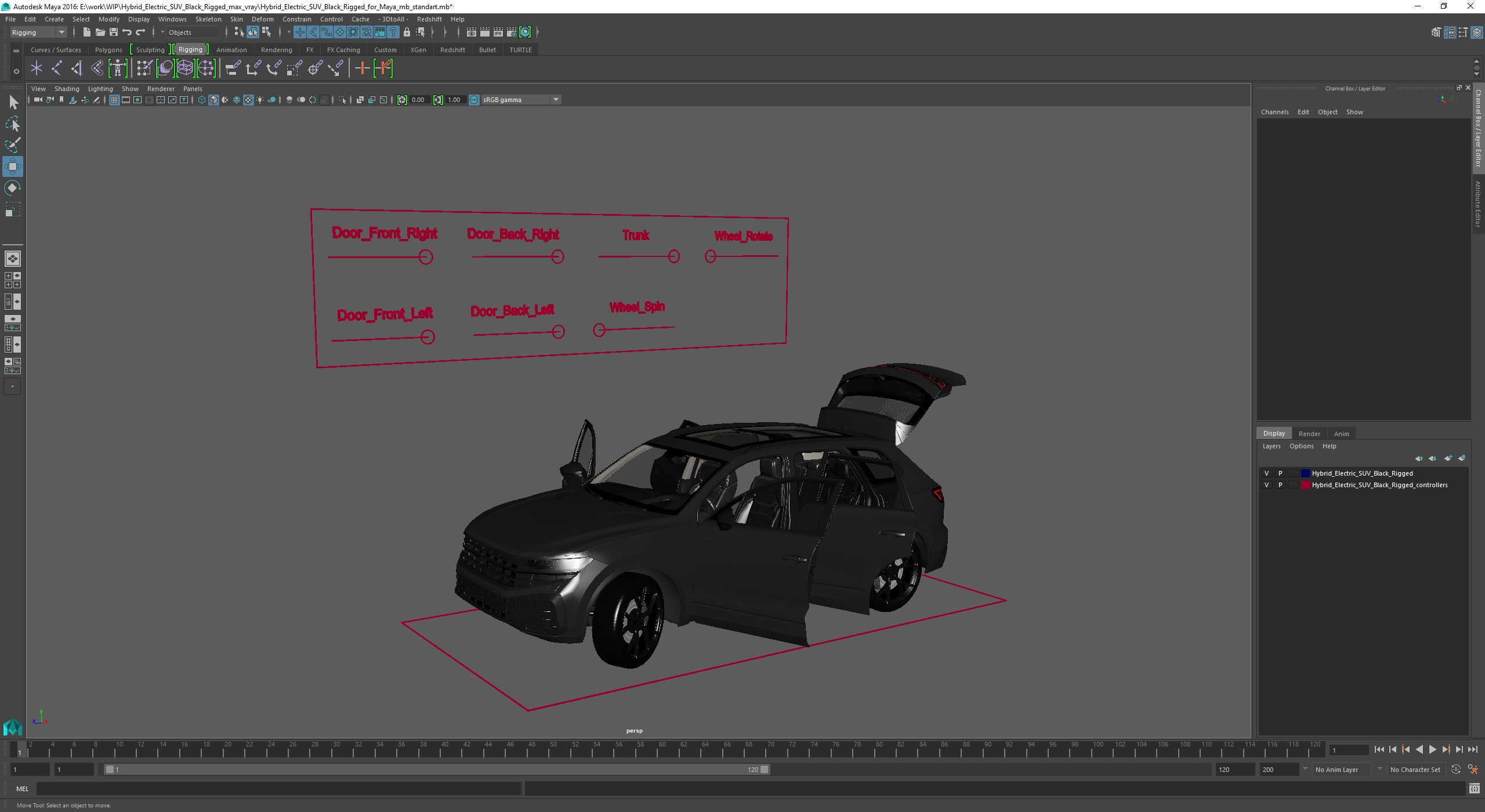Toggle playback P of Rigged_controllers layer
The height and width of the screenshot is (812, 1485).
point(1280,485)
